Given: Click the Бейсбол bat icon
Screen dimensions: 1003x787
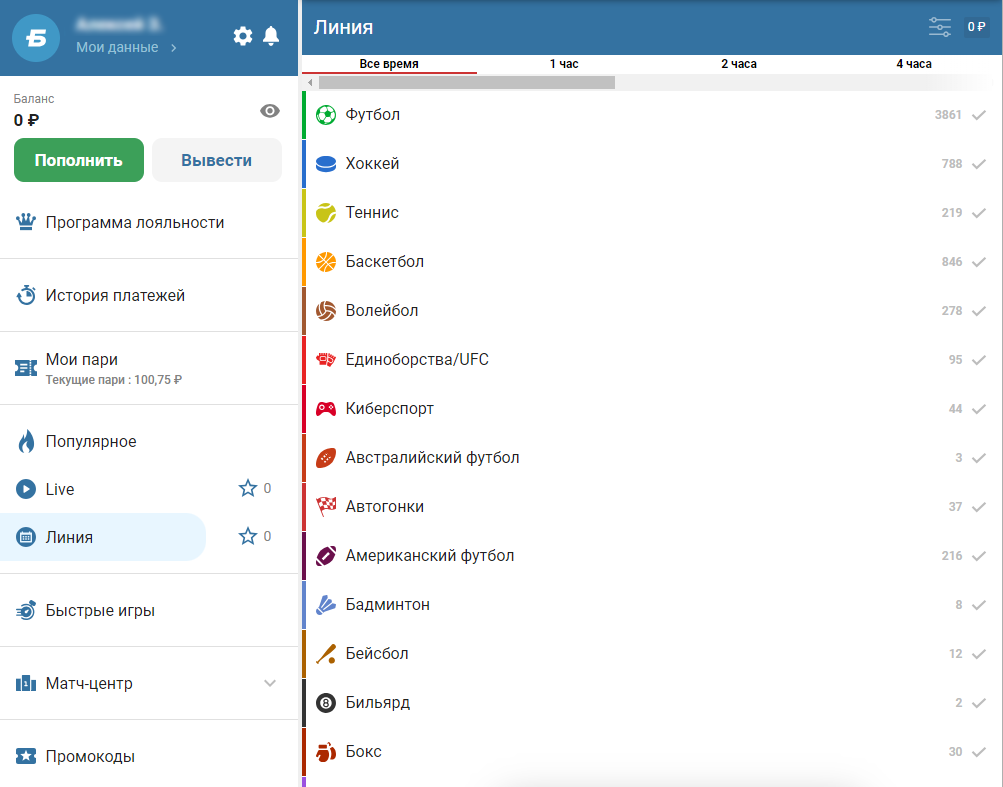Looking at the screenshot, I should click(326, 653).
